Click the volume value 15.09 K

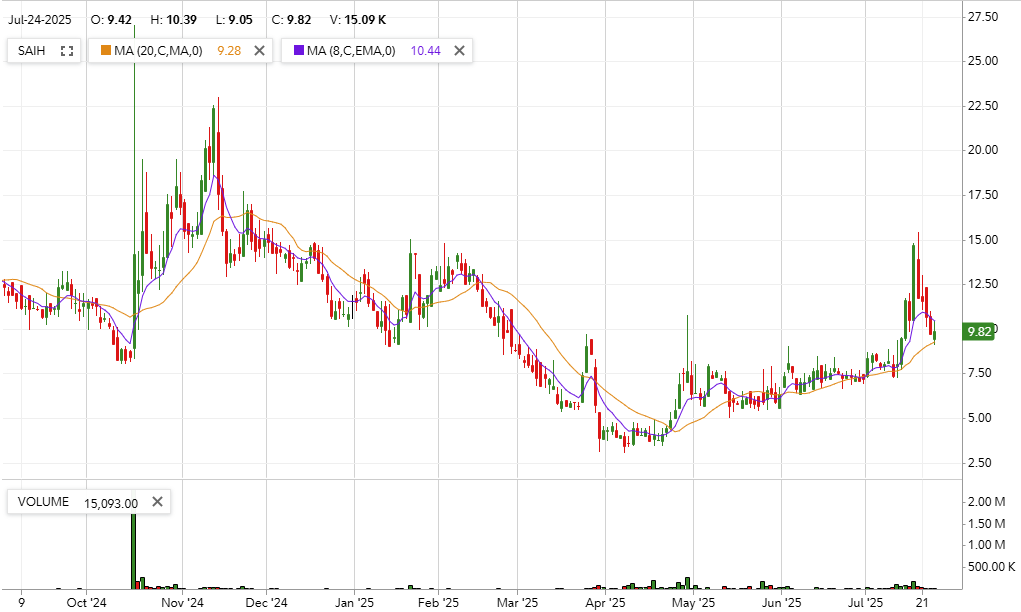pyautogui.click(x=365, y=20)
